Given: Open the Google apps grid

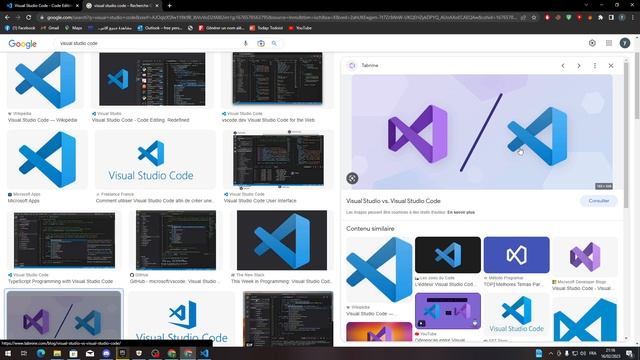Looking at the screenshot, I should (609, 43).
